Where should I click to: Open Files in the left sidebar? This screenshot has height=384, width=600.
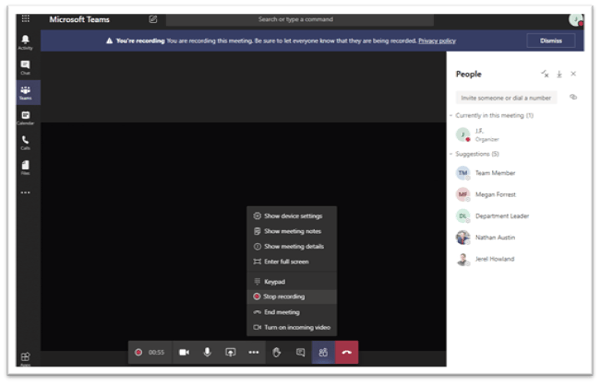pyautogui.click(x=25, y=168)
